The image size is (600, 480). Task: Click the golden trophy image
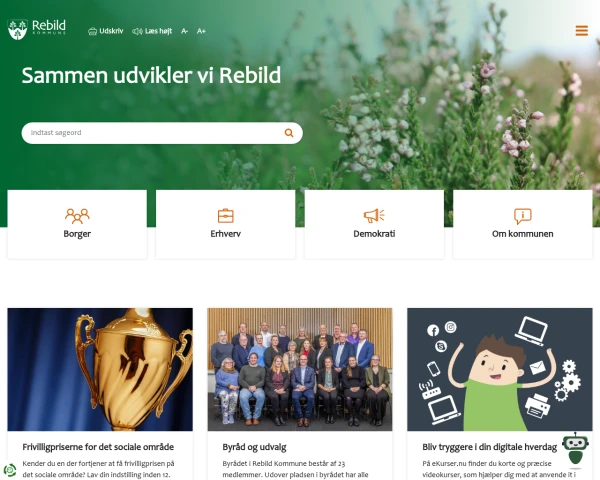click(x=100, y=369)
